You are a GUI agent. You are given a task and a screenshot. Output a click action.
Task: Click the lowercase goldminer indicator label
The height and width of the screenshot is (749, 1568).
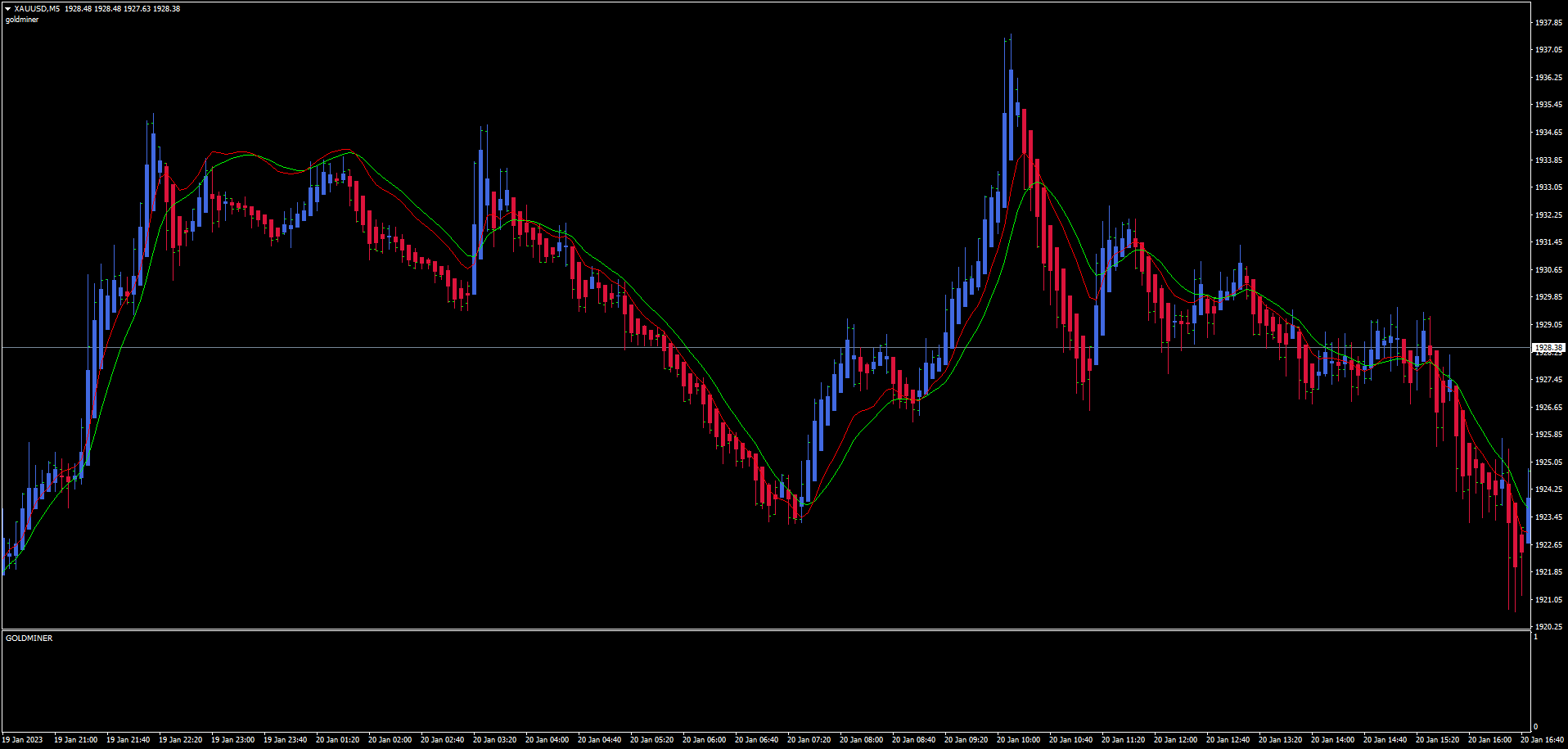click(x=22, y=20)
